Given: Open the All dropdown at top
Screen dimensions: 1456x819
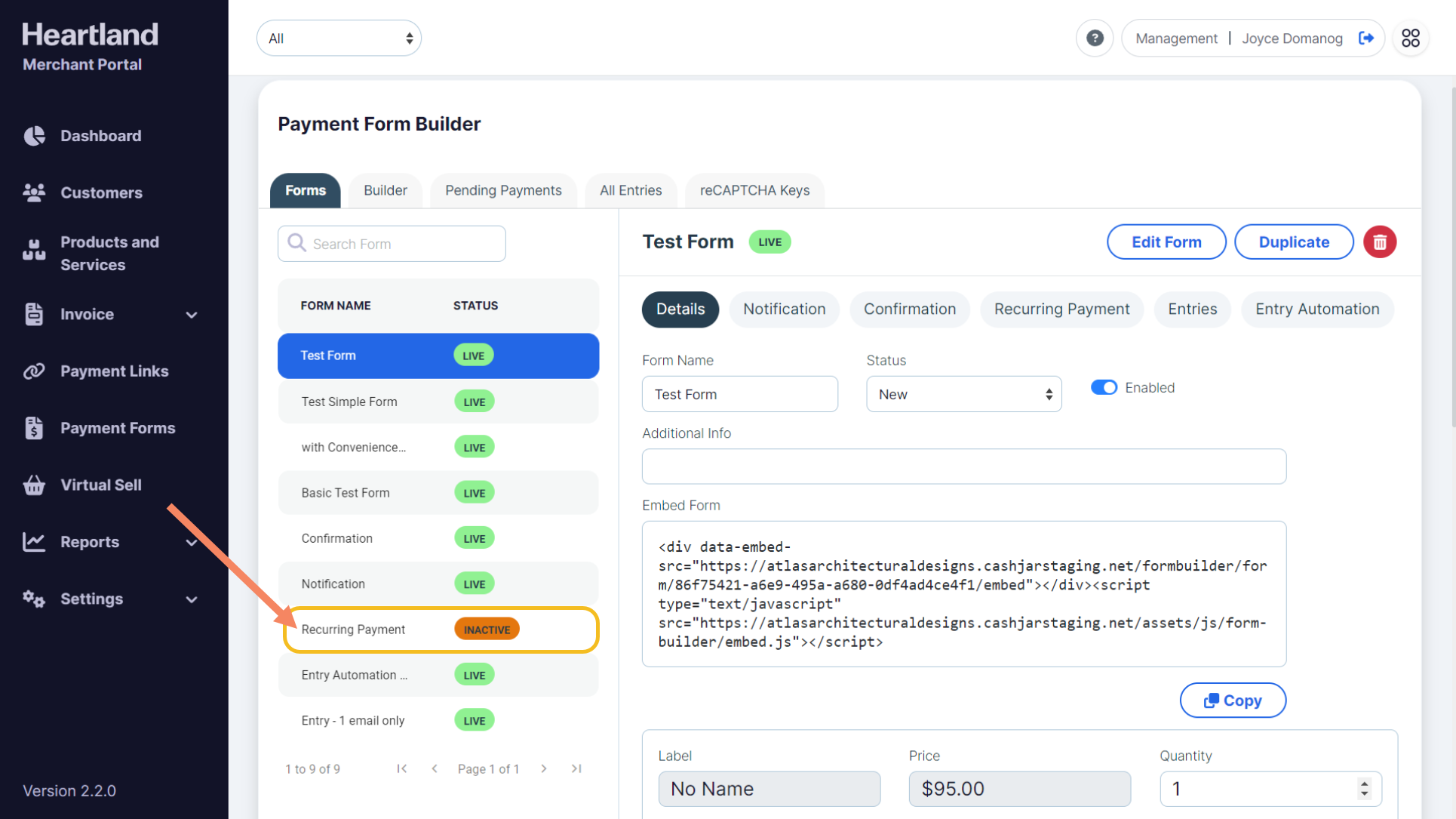Looking at the screenshot, I should (339, 38).
